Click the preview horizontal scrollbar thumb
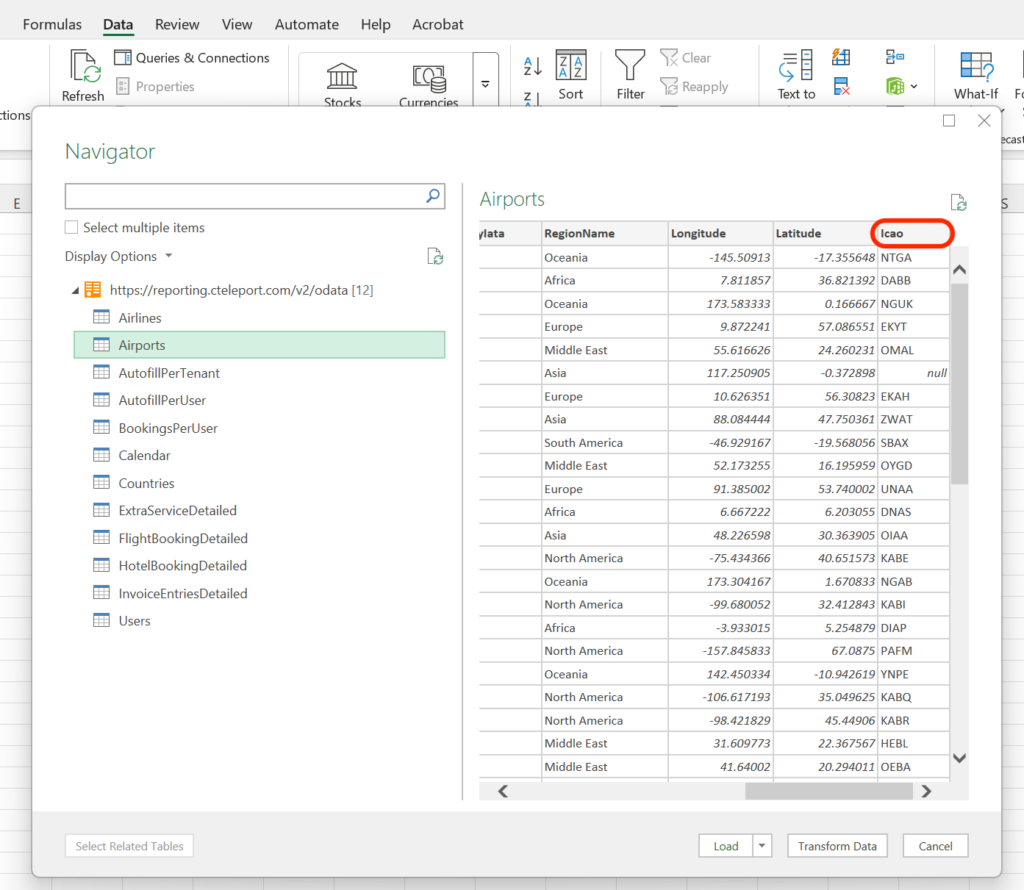This screenshot has height=890, width=1024. 829,791
